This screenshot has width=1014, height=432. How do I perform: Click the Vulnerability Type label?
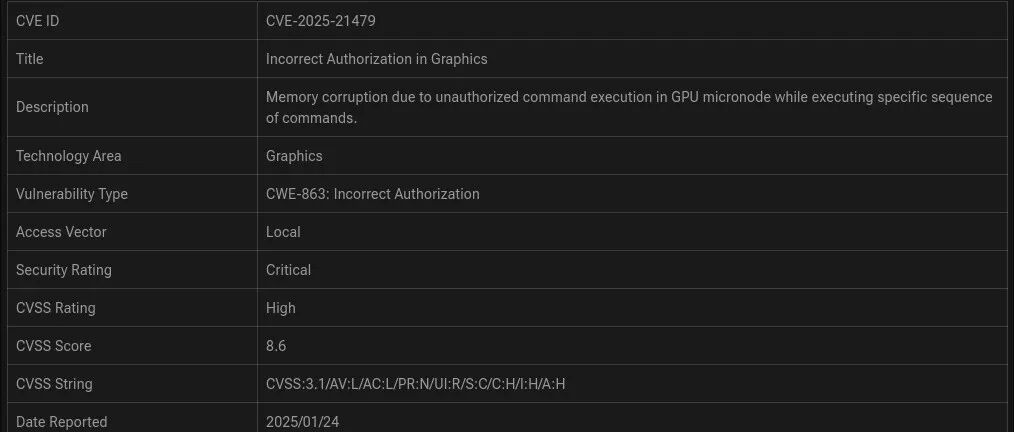click(x=72, y=194)
